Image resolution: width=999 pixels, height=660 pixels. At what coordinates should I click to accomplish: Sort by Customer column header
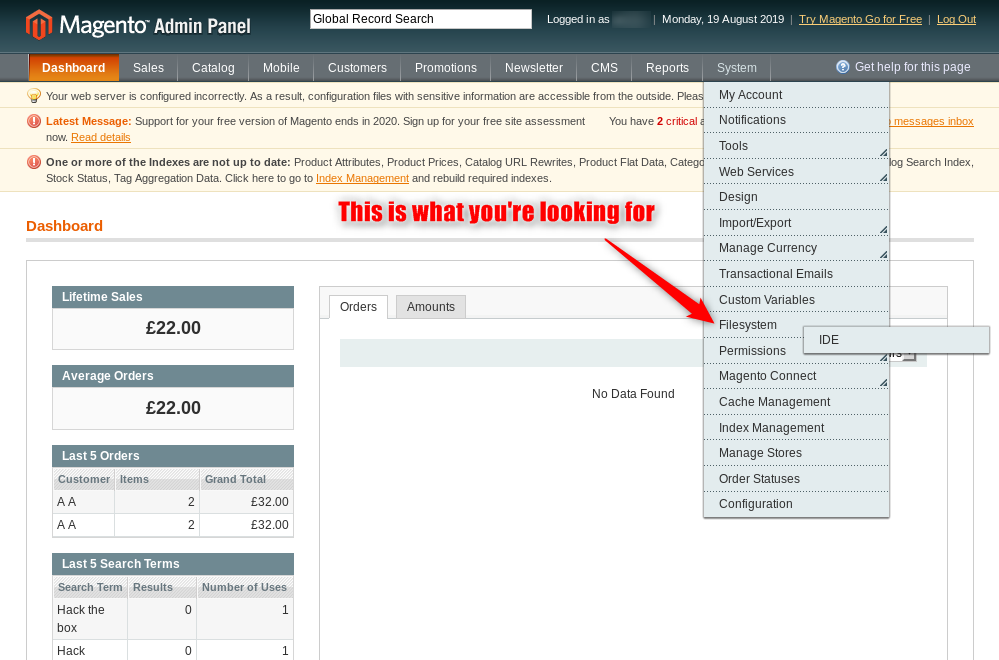tap(83, 479)
